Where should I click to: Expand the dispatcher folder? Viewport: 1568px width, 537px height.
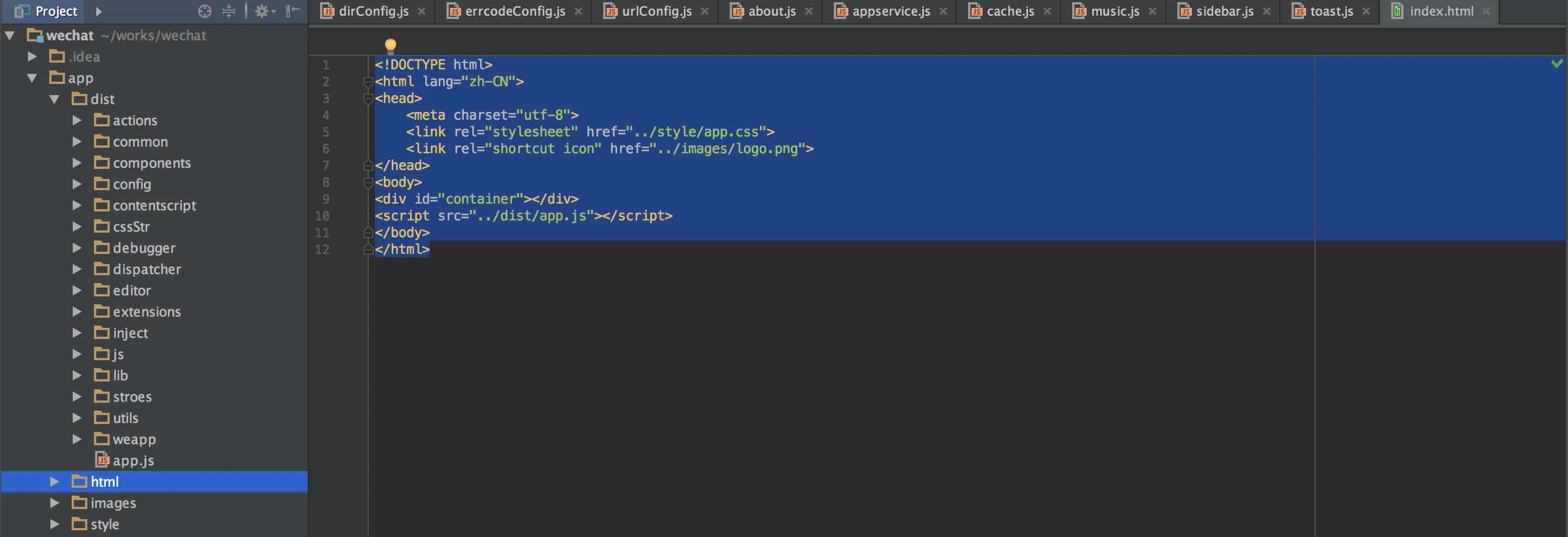click(77, 270)
